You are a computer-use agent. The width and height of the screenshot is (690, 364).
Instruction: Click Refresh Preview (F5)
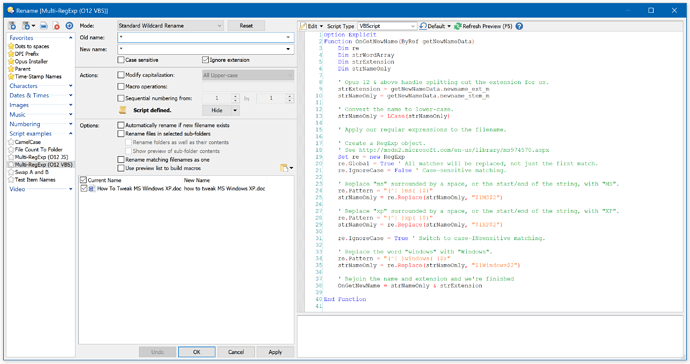pos(483,26)
